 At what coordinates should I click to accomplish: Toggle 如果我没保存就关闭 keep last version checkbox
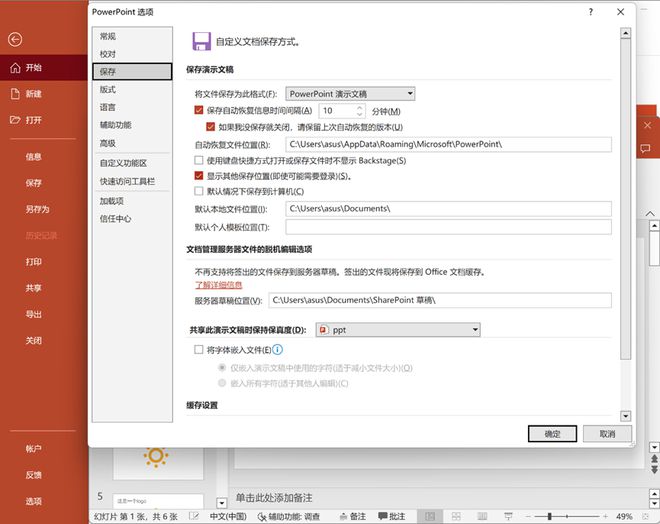click(x=210, y=127)
